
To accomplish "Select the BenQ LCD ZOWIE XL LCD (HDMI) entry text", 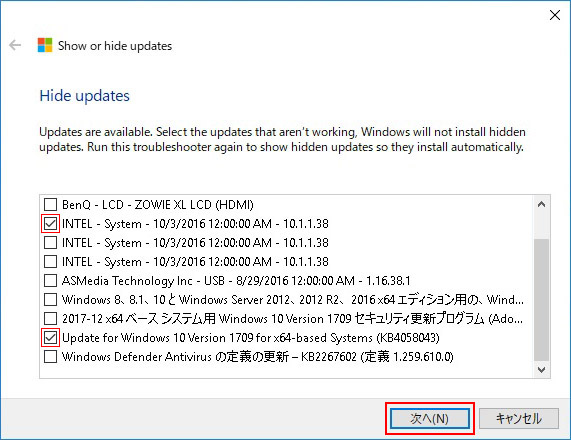I will pos(158,205).
